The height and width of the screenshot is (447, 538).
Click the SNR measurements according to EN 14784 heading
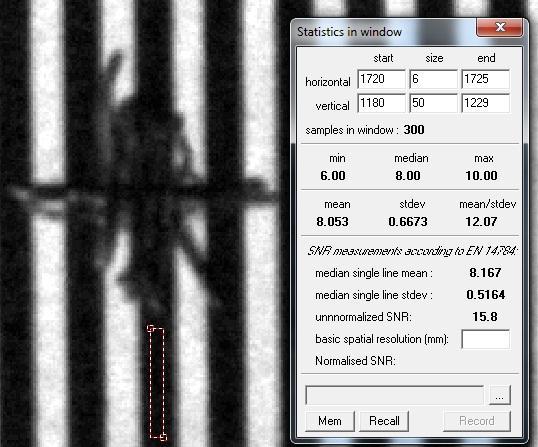[x=412, y=251]
